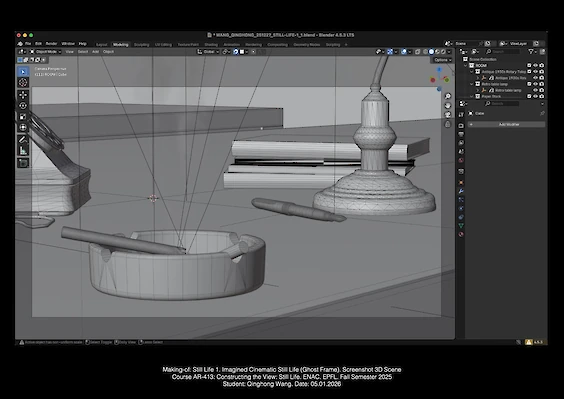Viewport: 564px width, 399px height.
Task: Switch to the Layout workspace tab
Action: click(x=102, y=45)
